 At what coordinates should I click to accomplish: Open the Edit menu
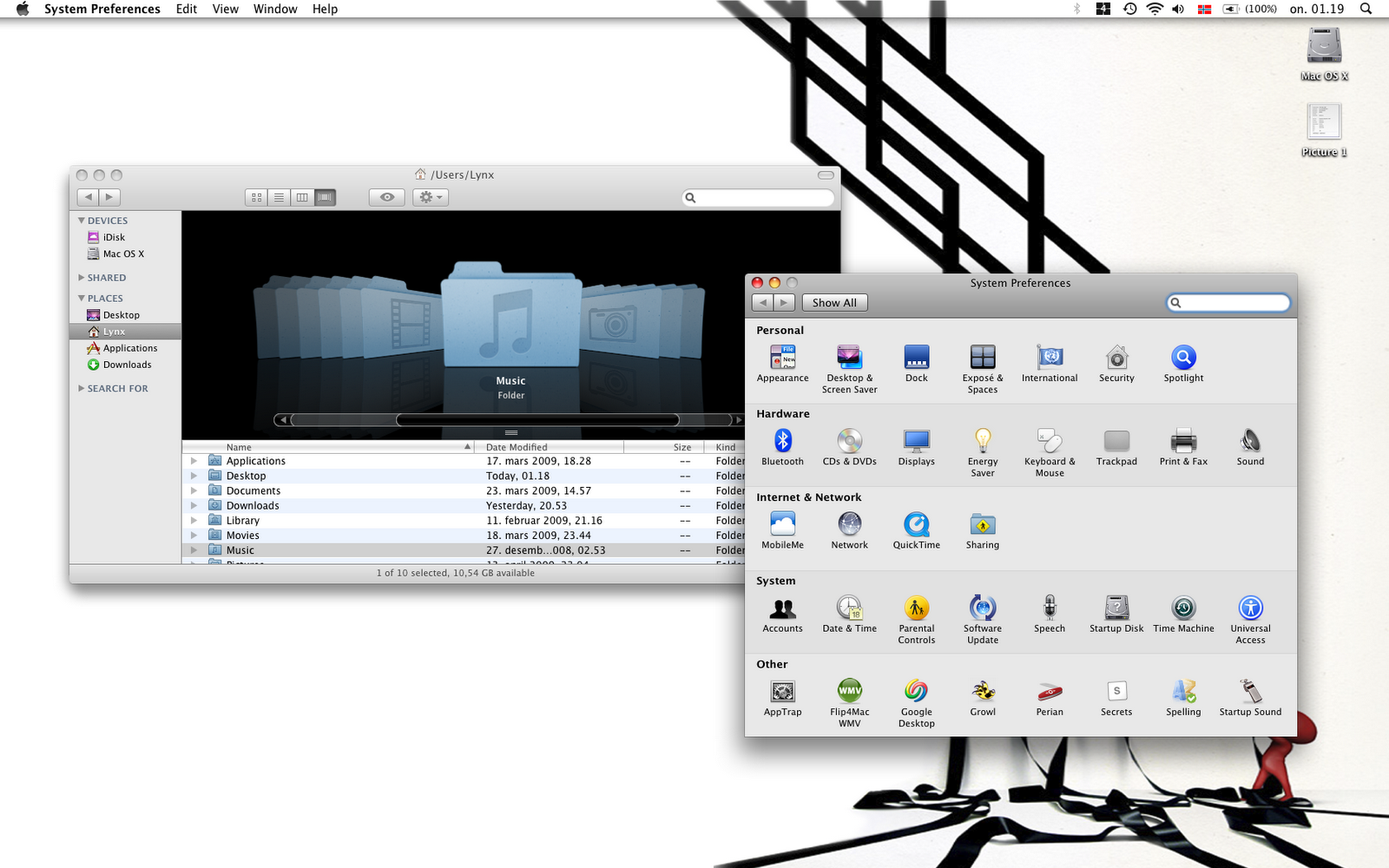click(x=187, y=9)
